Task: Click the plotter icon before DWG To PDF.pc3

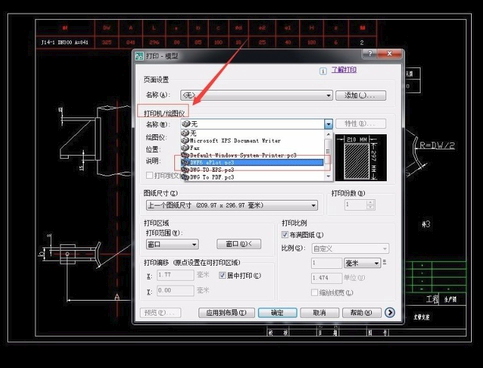Action: point(185,177)
